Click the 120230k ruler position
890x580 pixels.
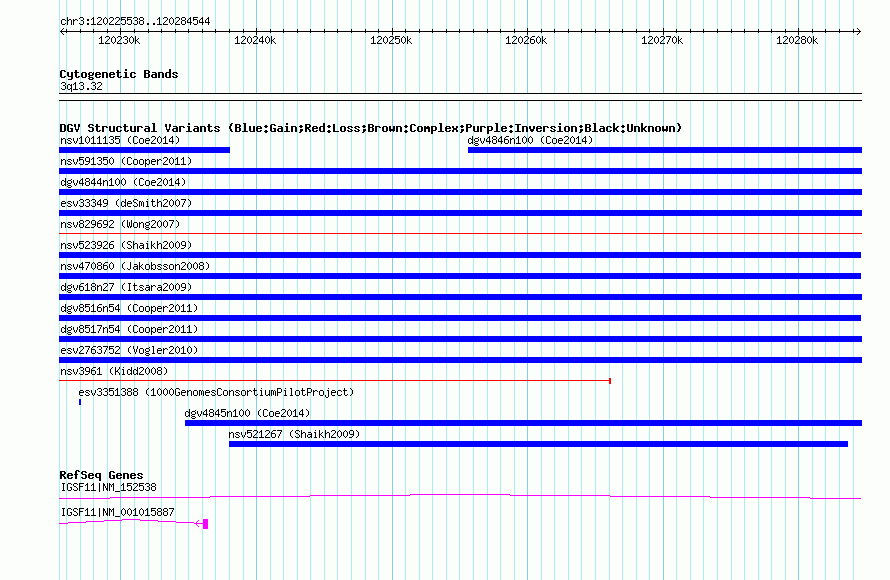(x=119, y=40)
